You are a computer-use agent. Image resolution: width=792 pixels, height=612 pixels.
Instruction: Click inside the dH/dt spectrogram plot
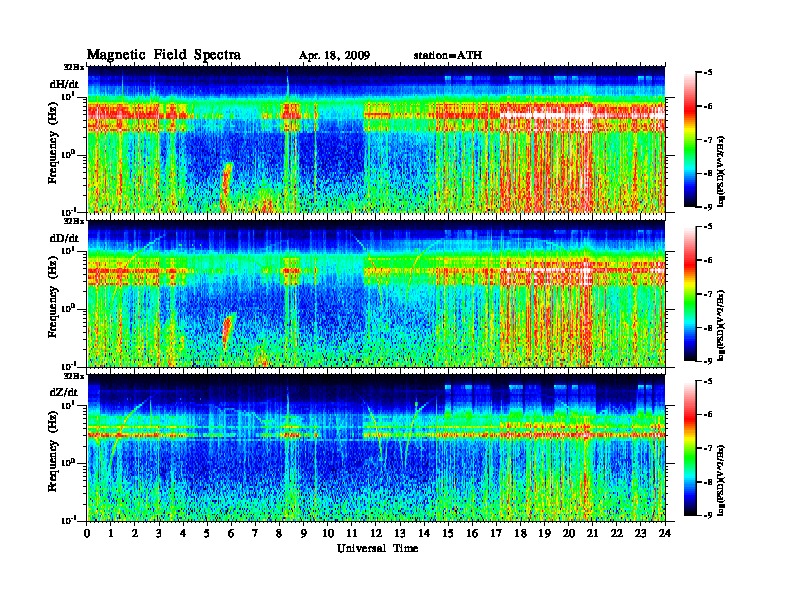376,139
